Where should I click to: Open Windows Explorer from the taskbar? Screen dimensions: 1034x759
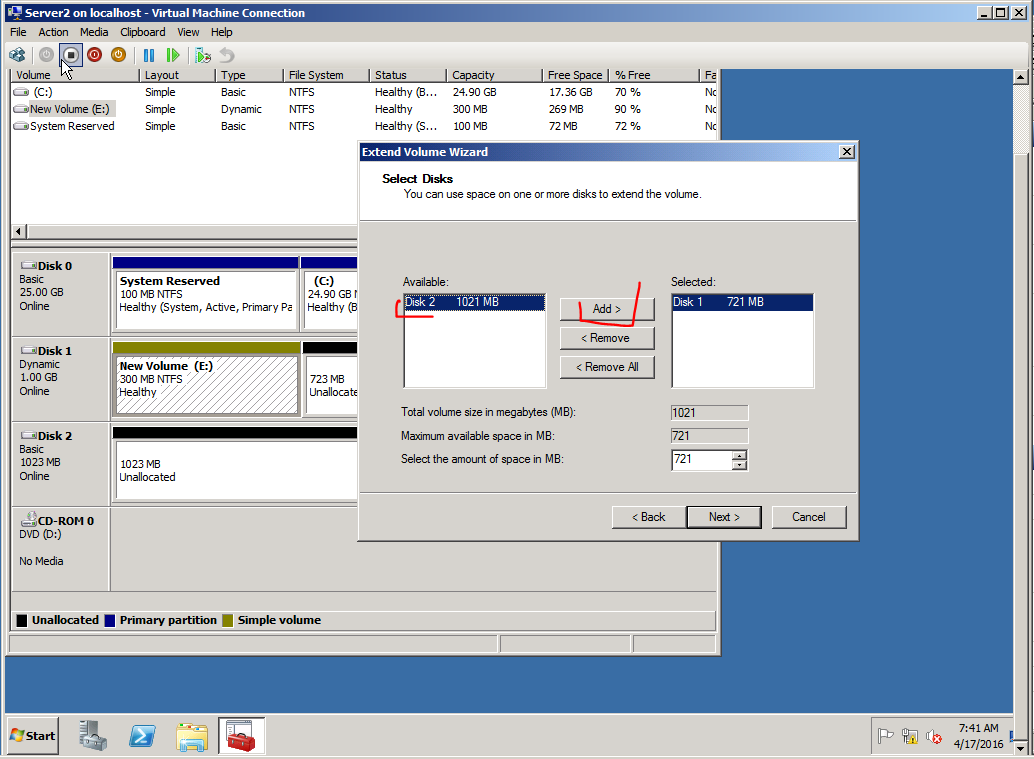pyautogui.click(x=192, y=736)
